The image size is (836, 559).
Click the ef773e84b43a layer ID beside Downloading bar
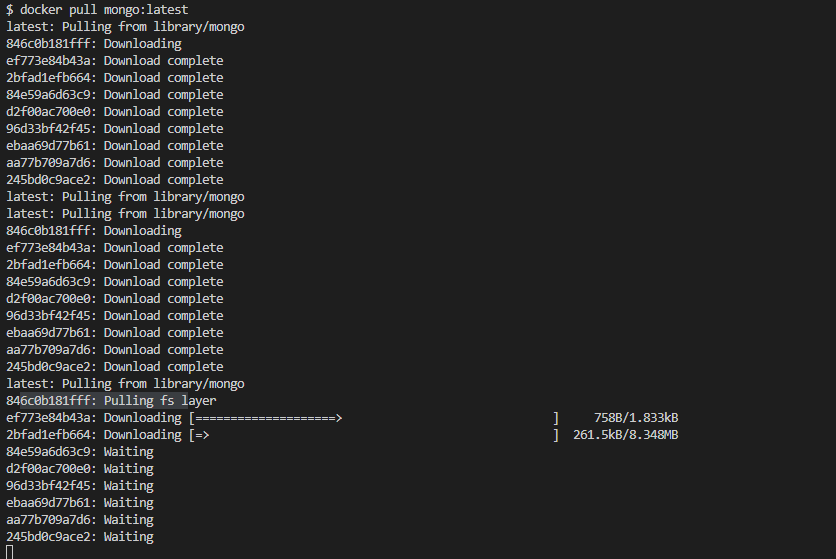50,418
